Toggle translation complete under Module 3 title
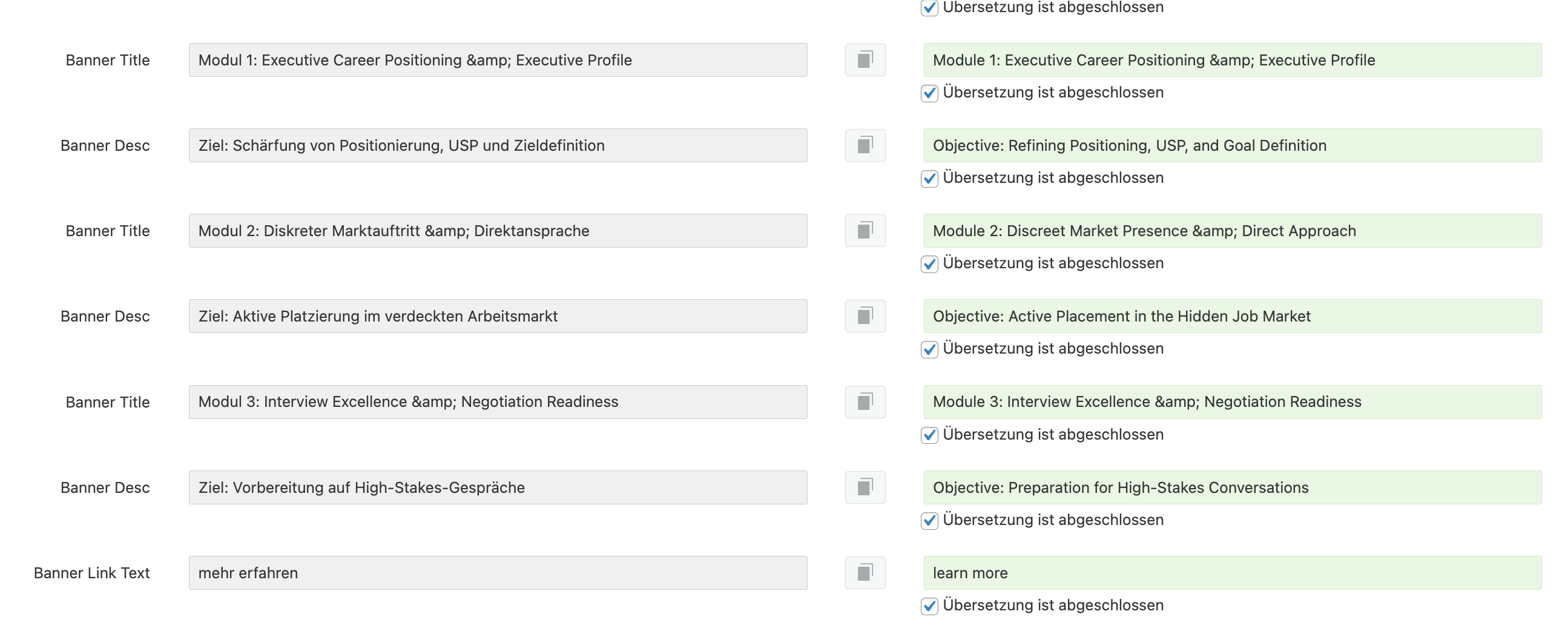Image resolution: width=1568 pixels, height=637 pixels. (x=929, y=435)
